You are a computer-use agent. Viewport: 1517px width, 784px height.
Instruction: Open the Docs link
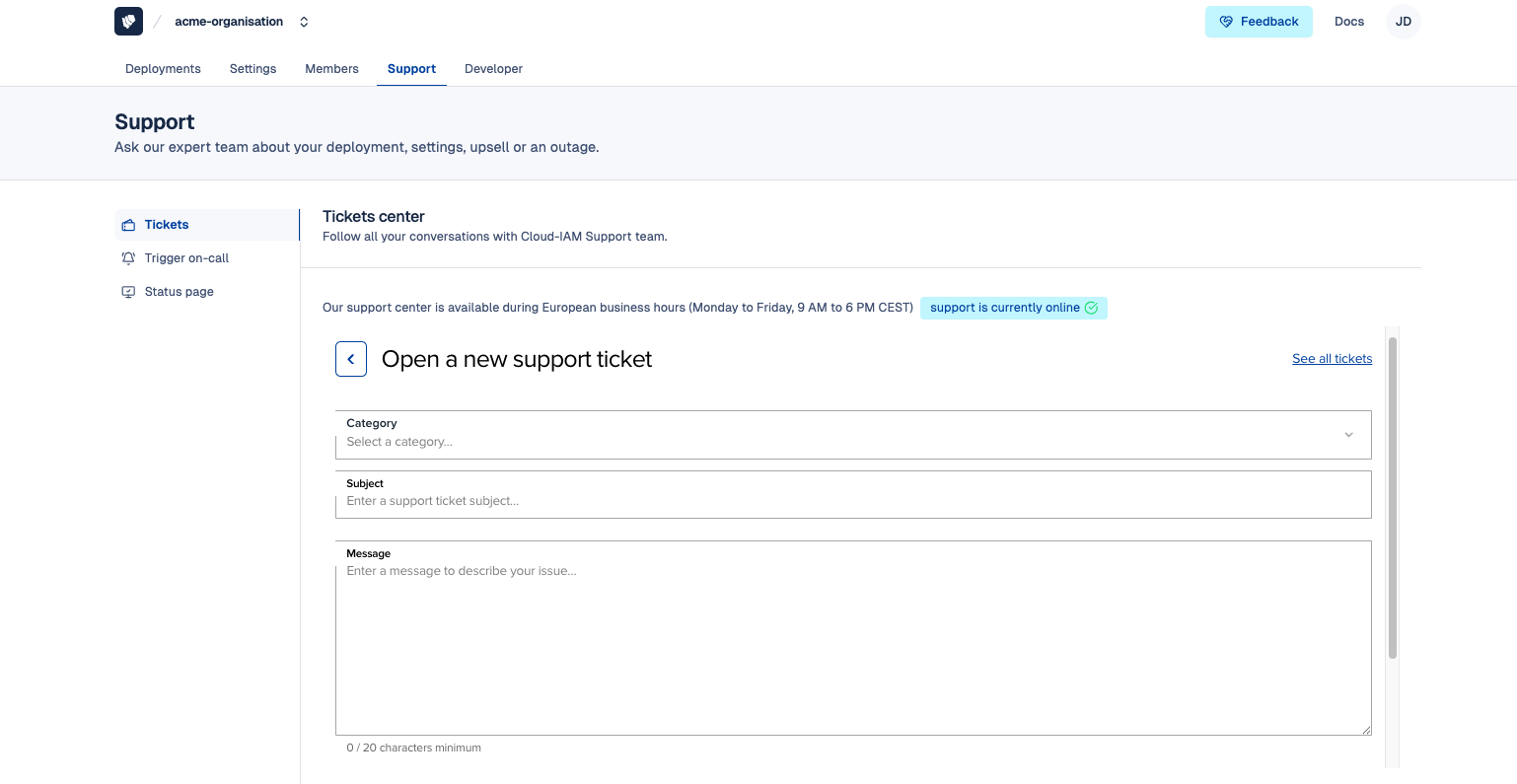point(1349,22)
